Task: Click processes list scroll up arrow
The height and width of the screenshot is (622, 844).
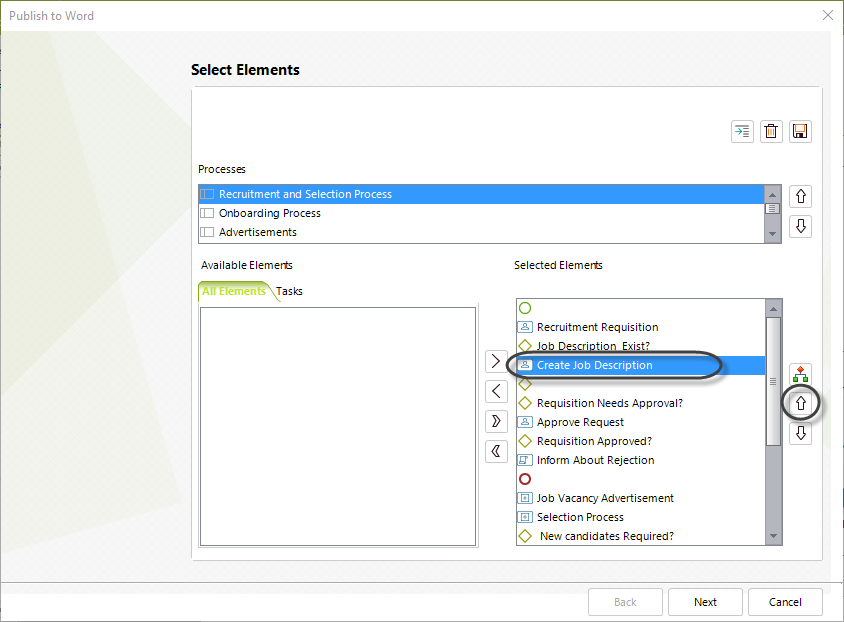Action: tap(772, 194)
